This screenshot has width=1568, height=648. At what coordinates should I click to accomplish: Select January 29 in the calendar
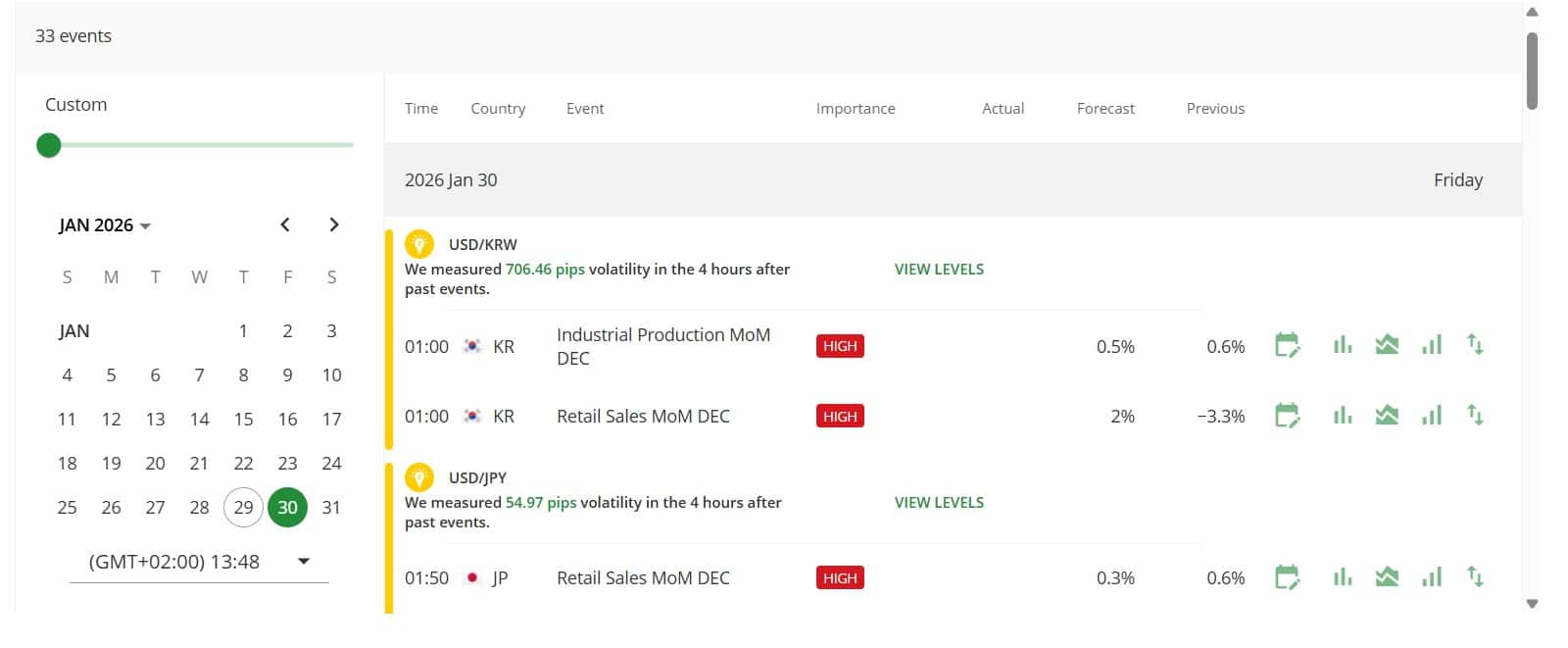pyautogui.click(x=243, y=507)
